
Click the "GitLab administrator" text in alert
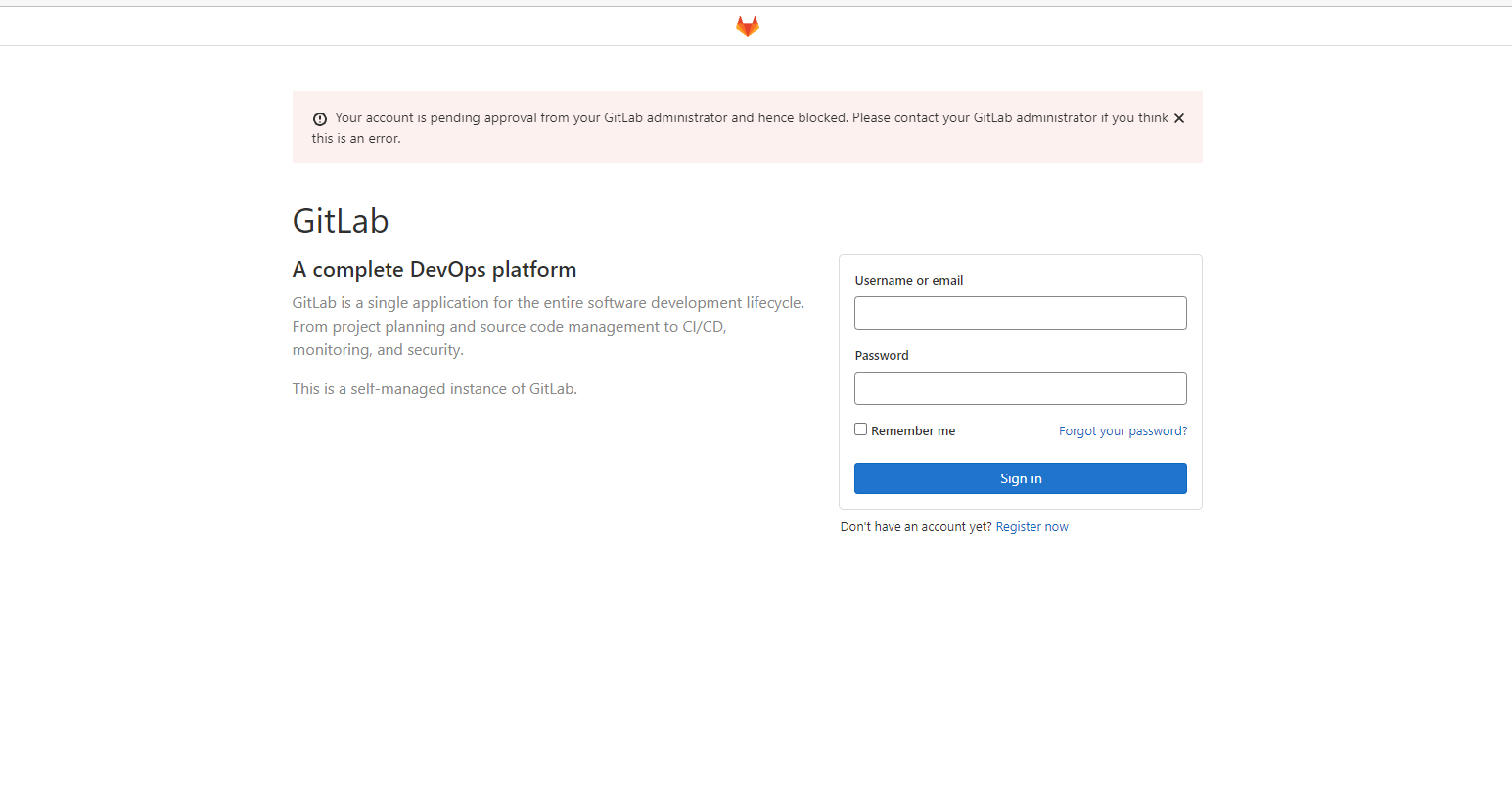[665, 118]
